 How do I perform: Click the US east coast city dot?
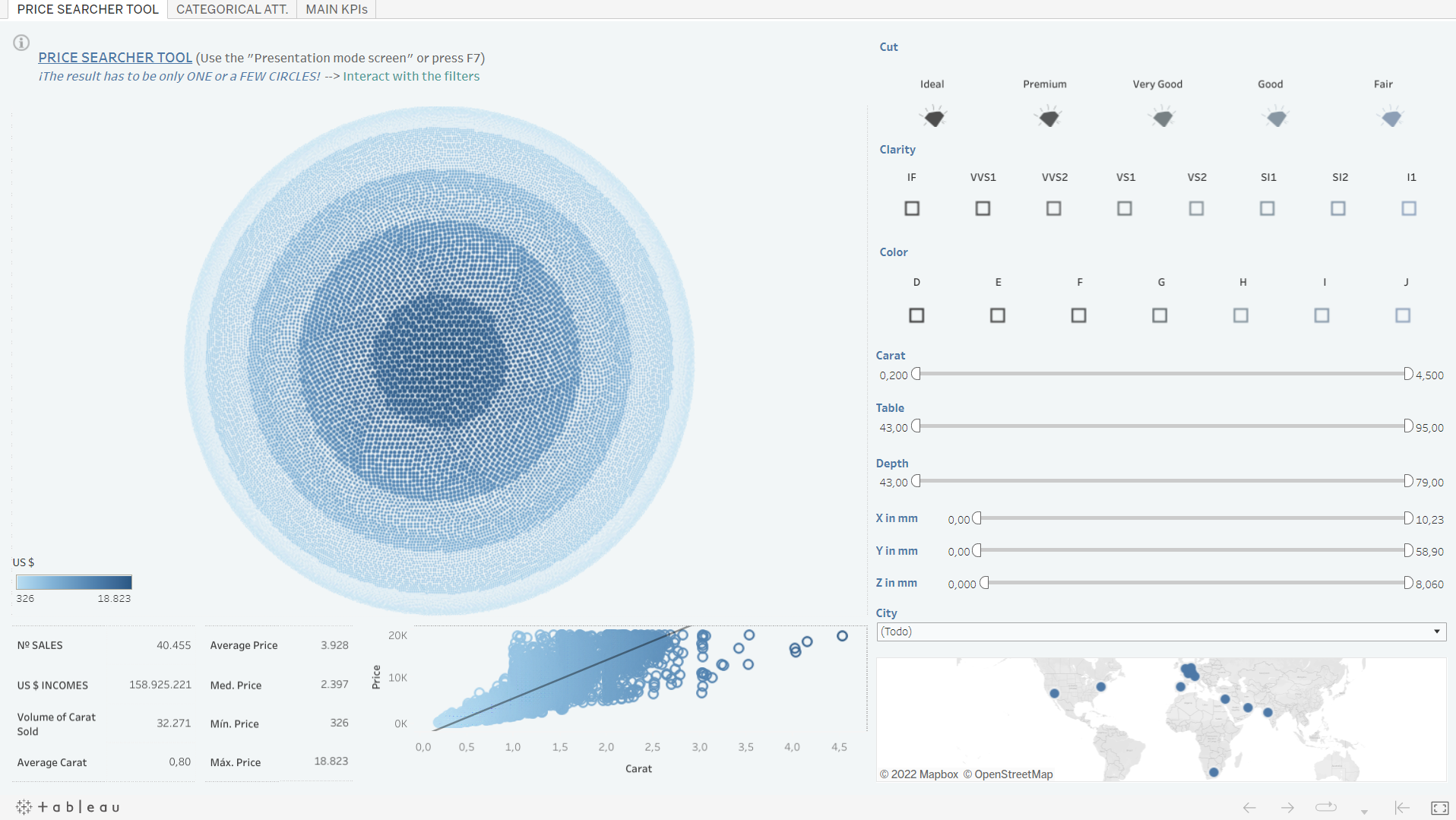tap(1101, 687)
